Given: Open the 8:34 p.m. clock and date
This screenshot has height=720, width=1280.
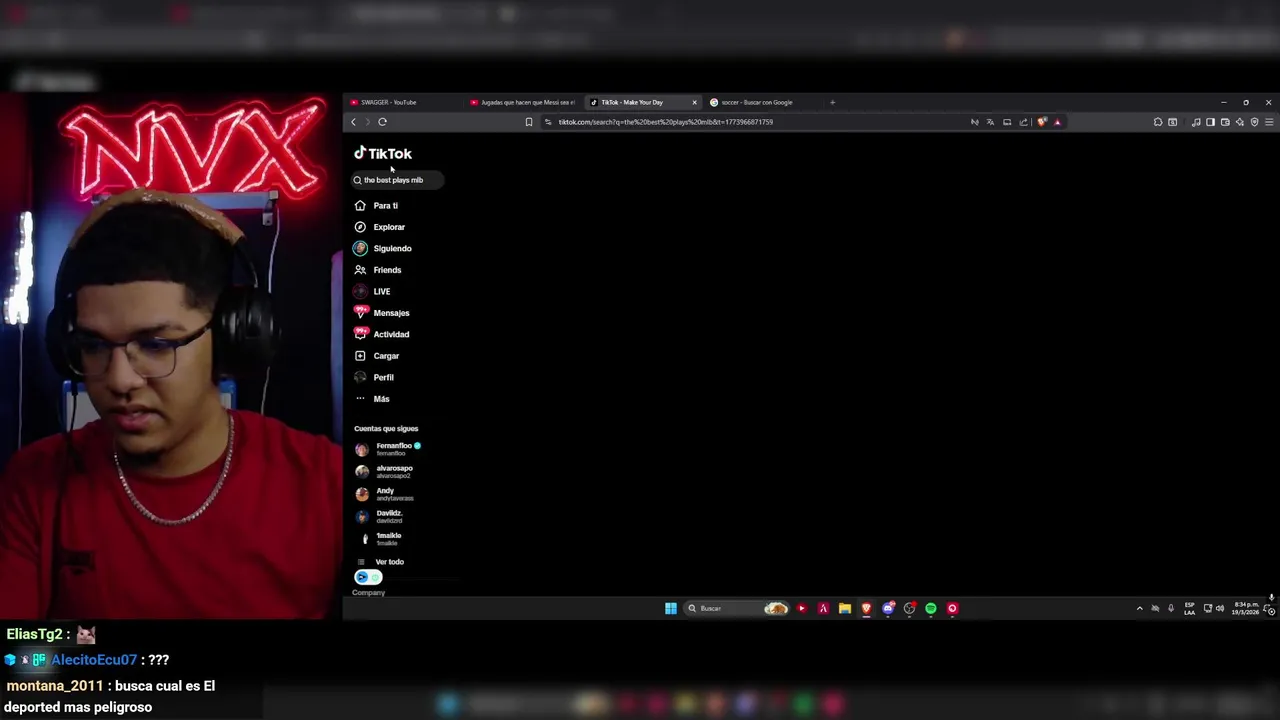Looking at the screenshot, I should point(1246,608).
